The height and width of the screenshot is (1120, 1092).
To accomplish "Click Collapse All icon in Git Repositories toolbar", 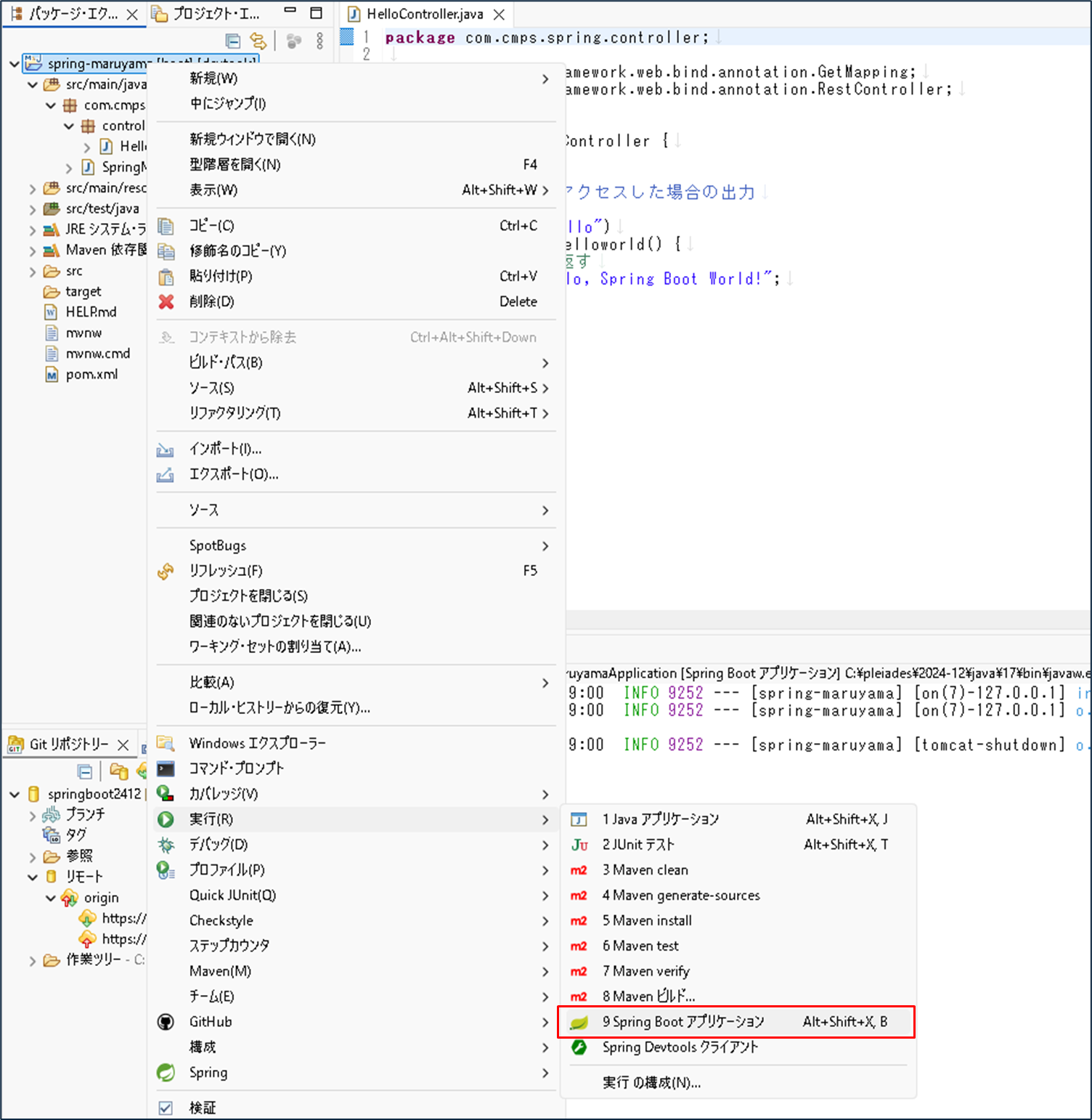I will [85, 771].
